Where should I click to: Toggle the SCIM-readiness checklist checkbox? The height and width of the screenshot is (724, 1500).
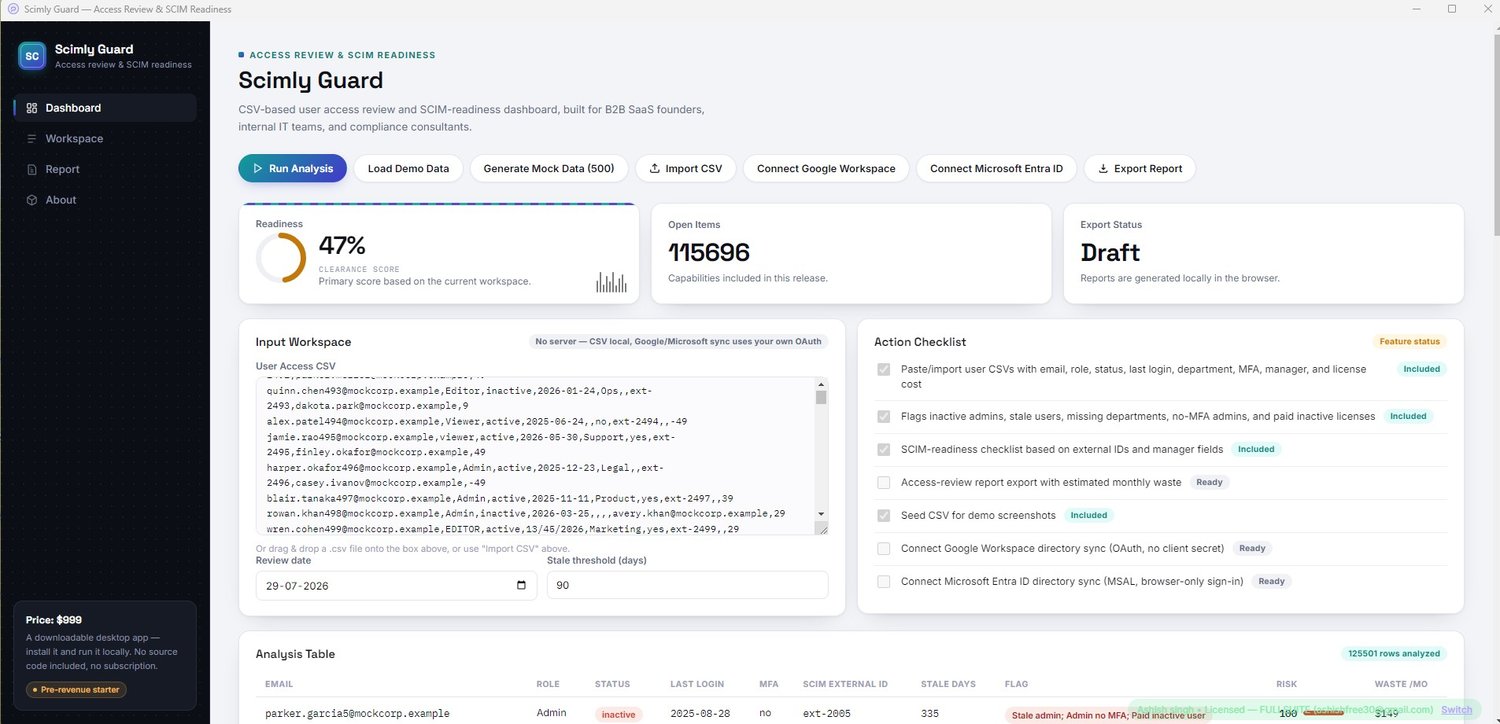884,449
